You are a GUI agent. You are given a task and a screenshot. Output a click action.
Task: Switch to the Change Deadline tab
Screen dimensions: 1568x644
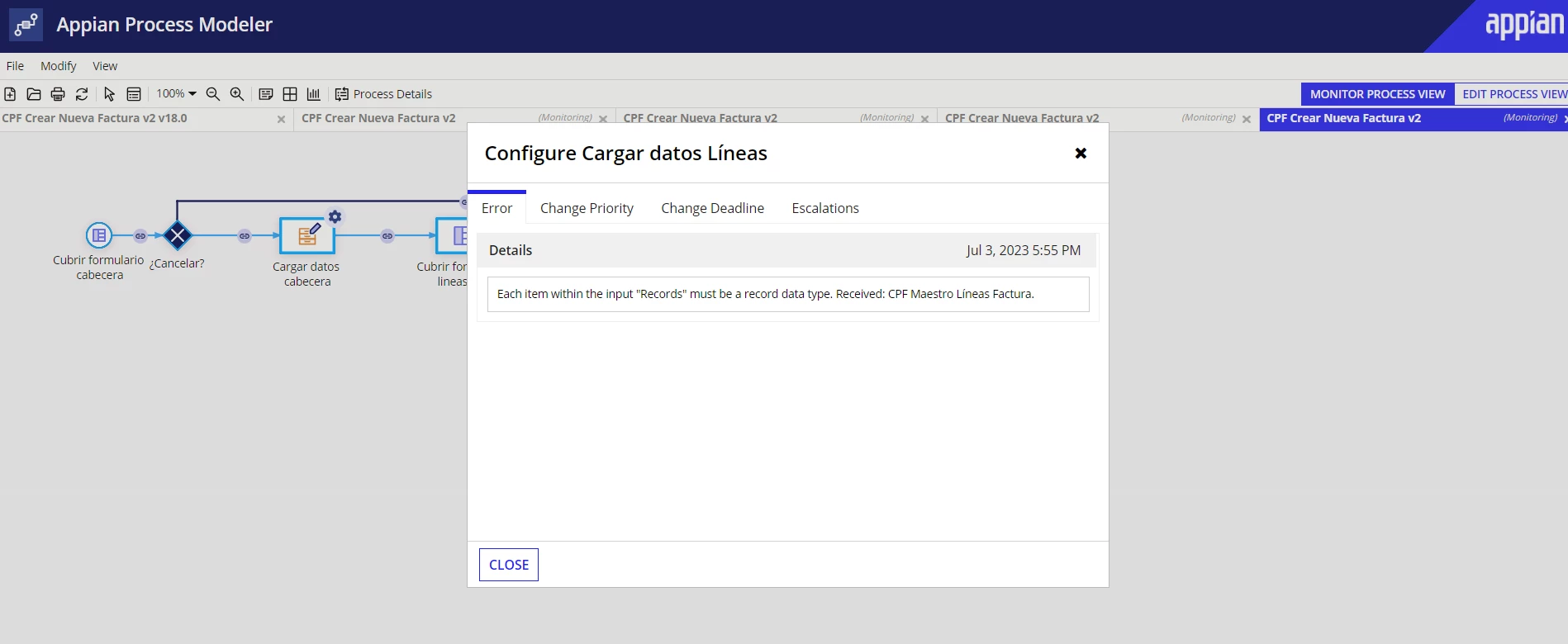(x=712, y=208)
